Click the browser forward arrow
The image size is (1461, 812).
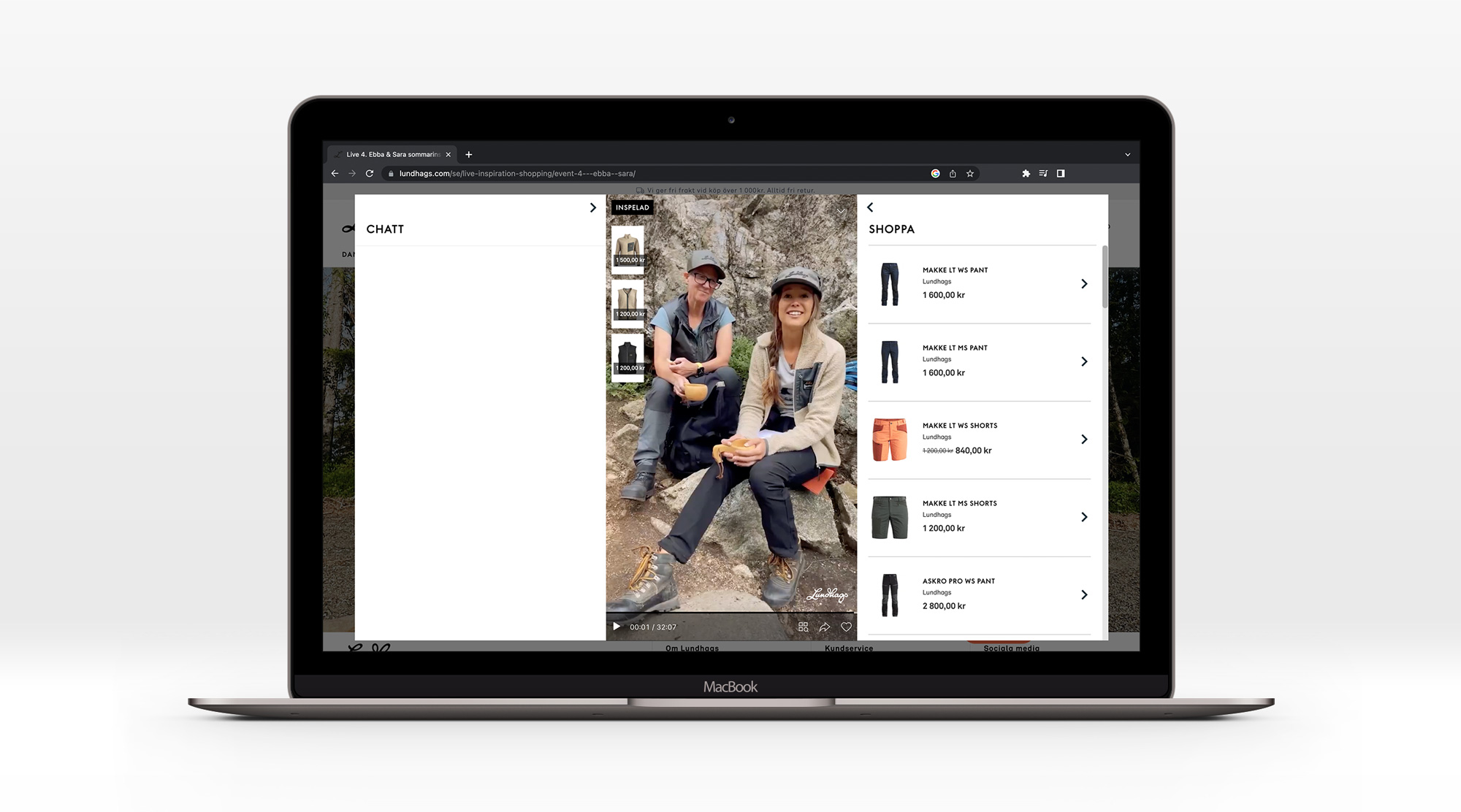point(352,174)
